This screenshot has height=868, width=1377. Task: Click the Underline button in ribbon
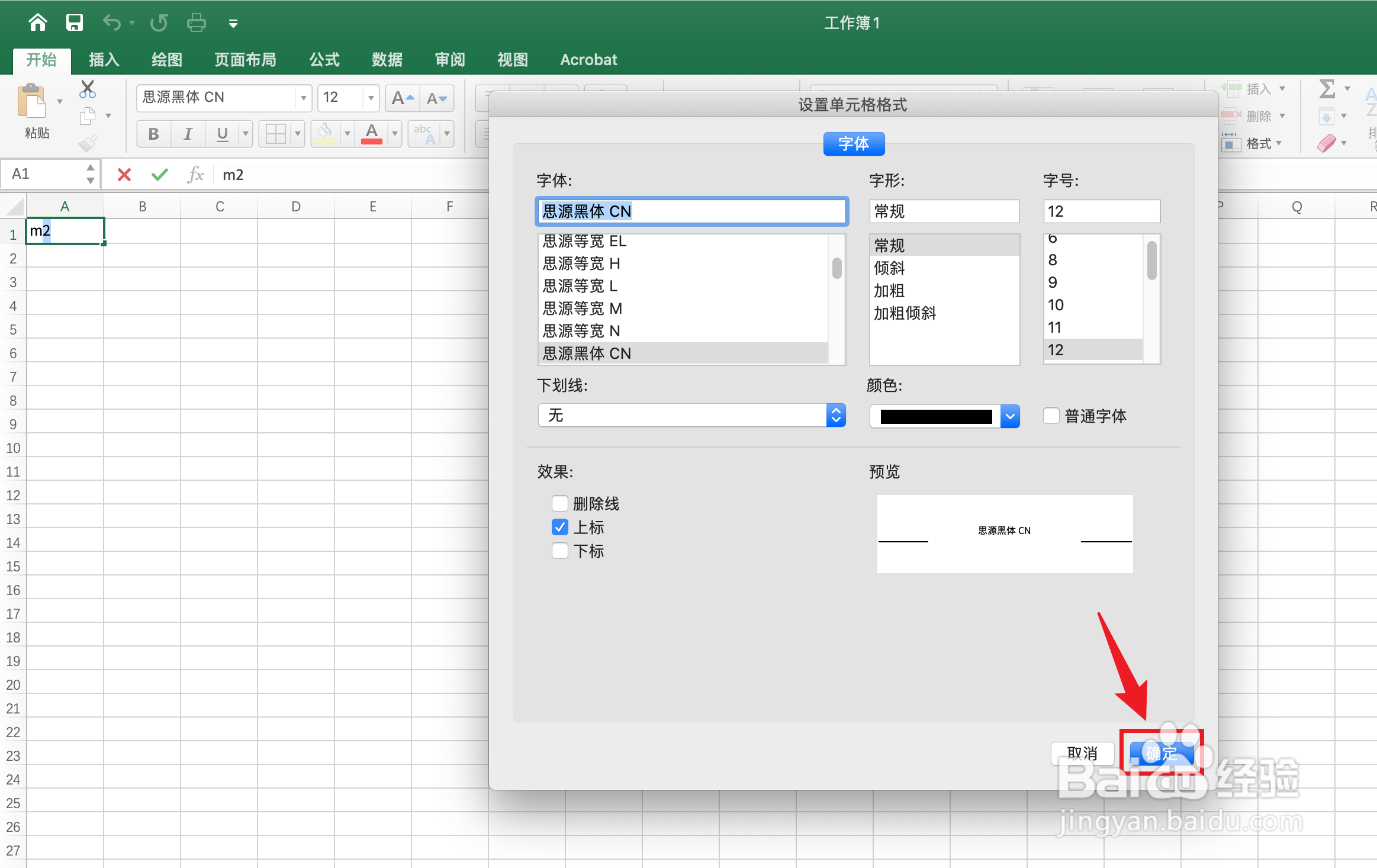click(223, 134)
